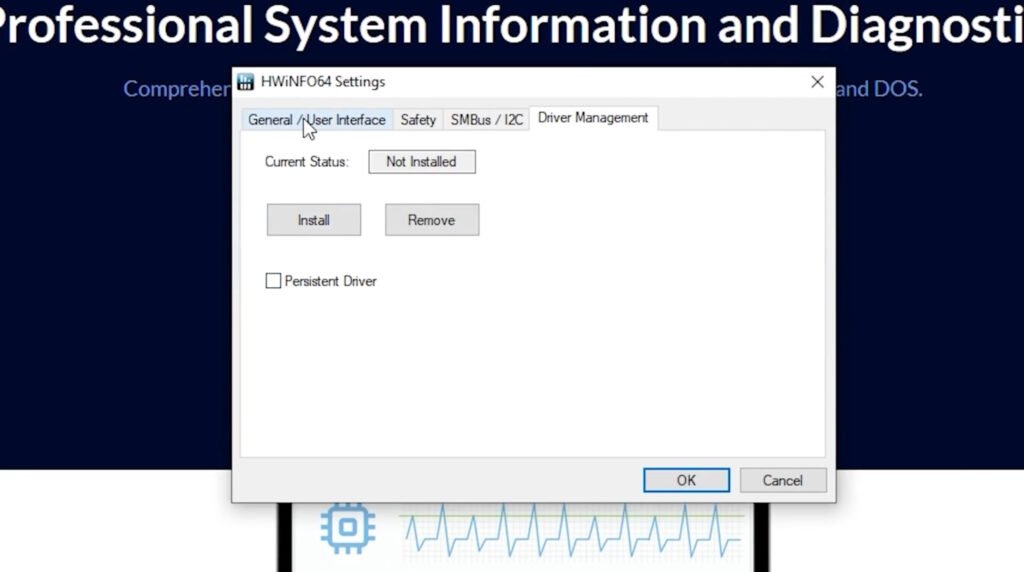Click the CPU chip icon on webpage
This screenshot has height=572, width=1024.
[x=347, y=528]
